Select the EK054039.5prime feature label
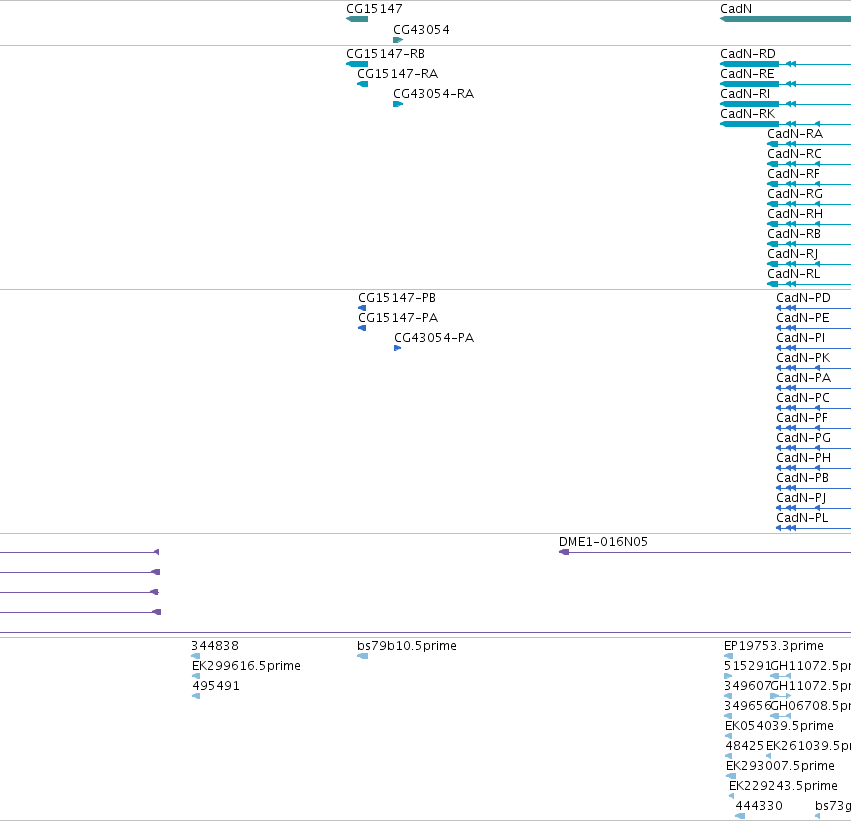This screenshot has width=851, height=821. click(x=779, y=727)
